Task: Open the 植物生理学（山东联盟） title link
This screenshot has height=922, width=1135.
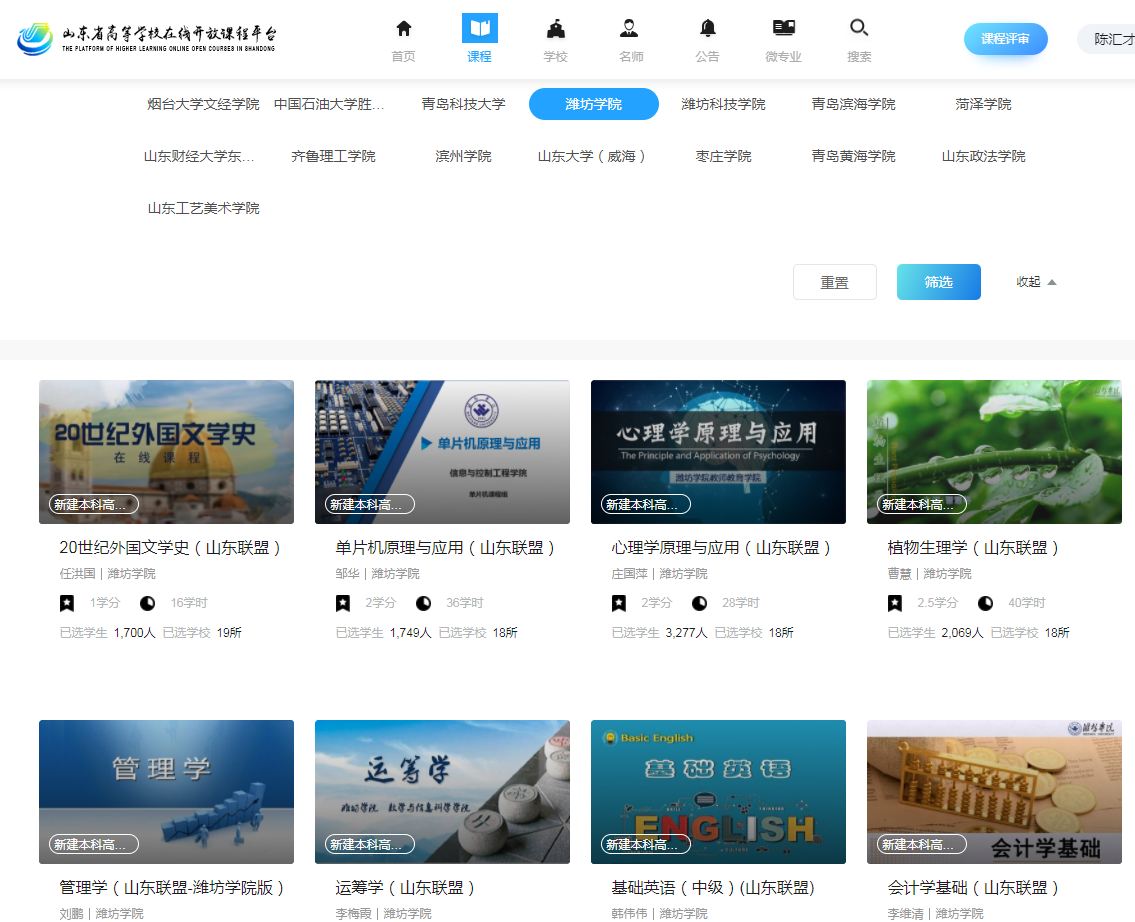Action: [974, 548]
